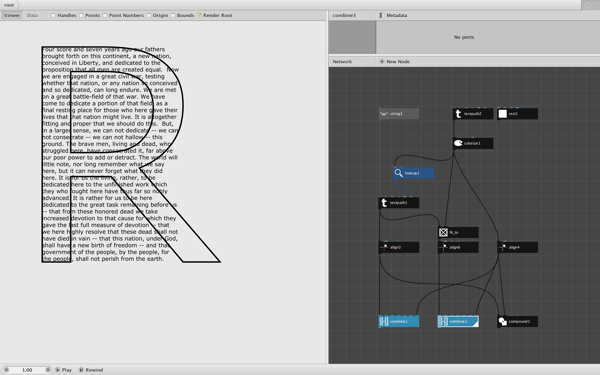This screenshot has width=600, height=375.
Task: Select the combine3 node
Action: (458, 321)
